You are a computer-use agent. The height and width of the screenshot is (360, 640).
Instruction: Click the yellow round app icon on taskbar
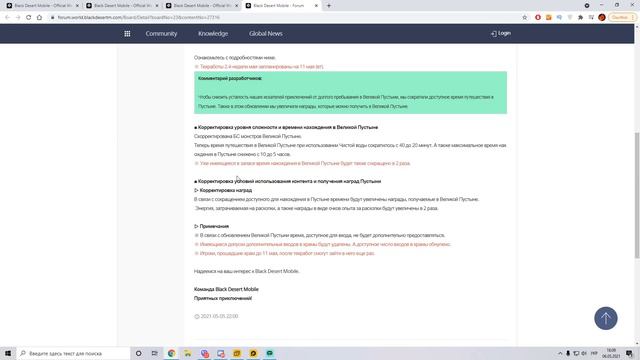pos(253,353)
